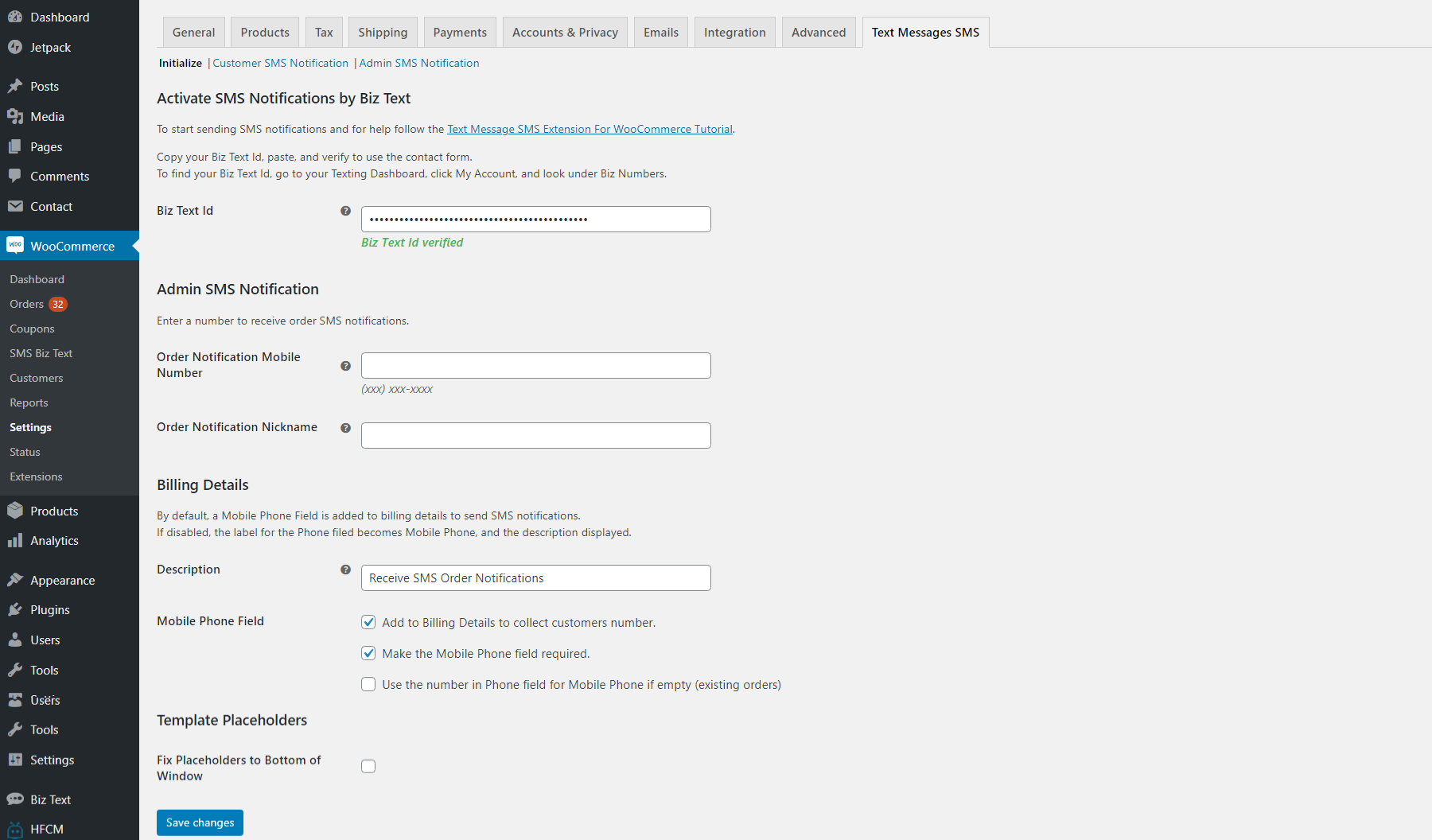Viewport: 1432px width, 840px height.
Task: Click the WooCommerce logo icon
Action: pyautogui.click(x=15, y=245)
